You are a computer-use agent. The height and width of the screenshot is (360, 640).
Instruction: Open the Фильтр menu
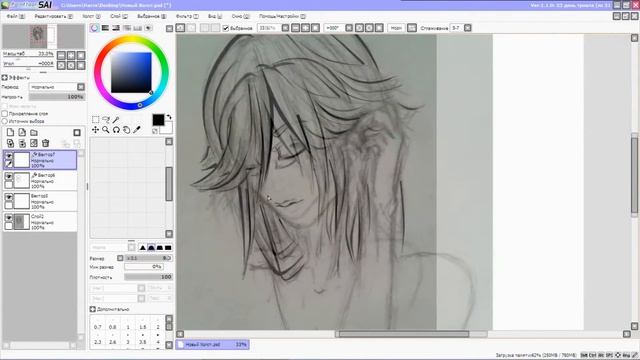click(187, 16)
